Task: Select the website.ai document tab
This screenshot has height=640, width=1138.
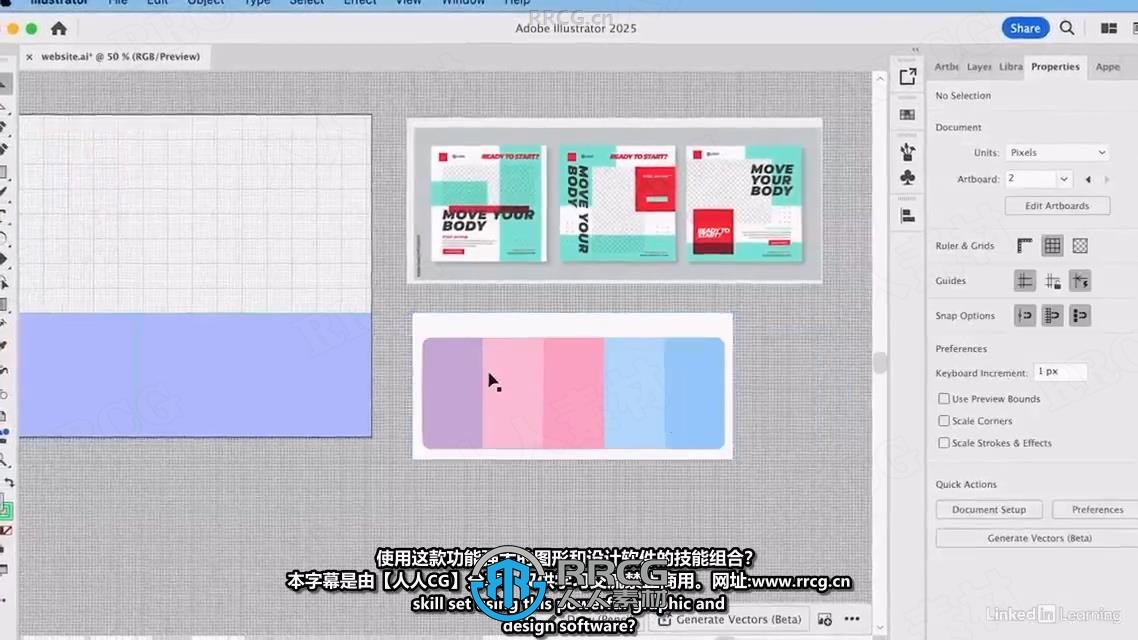Action: click(x=120, y=57)
